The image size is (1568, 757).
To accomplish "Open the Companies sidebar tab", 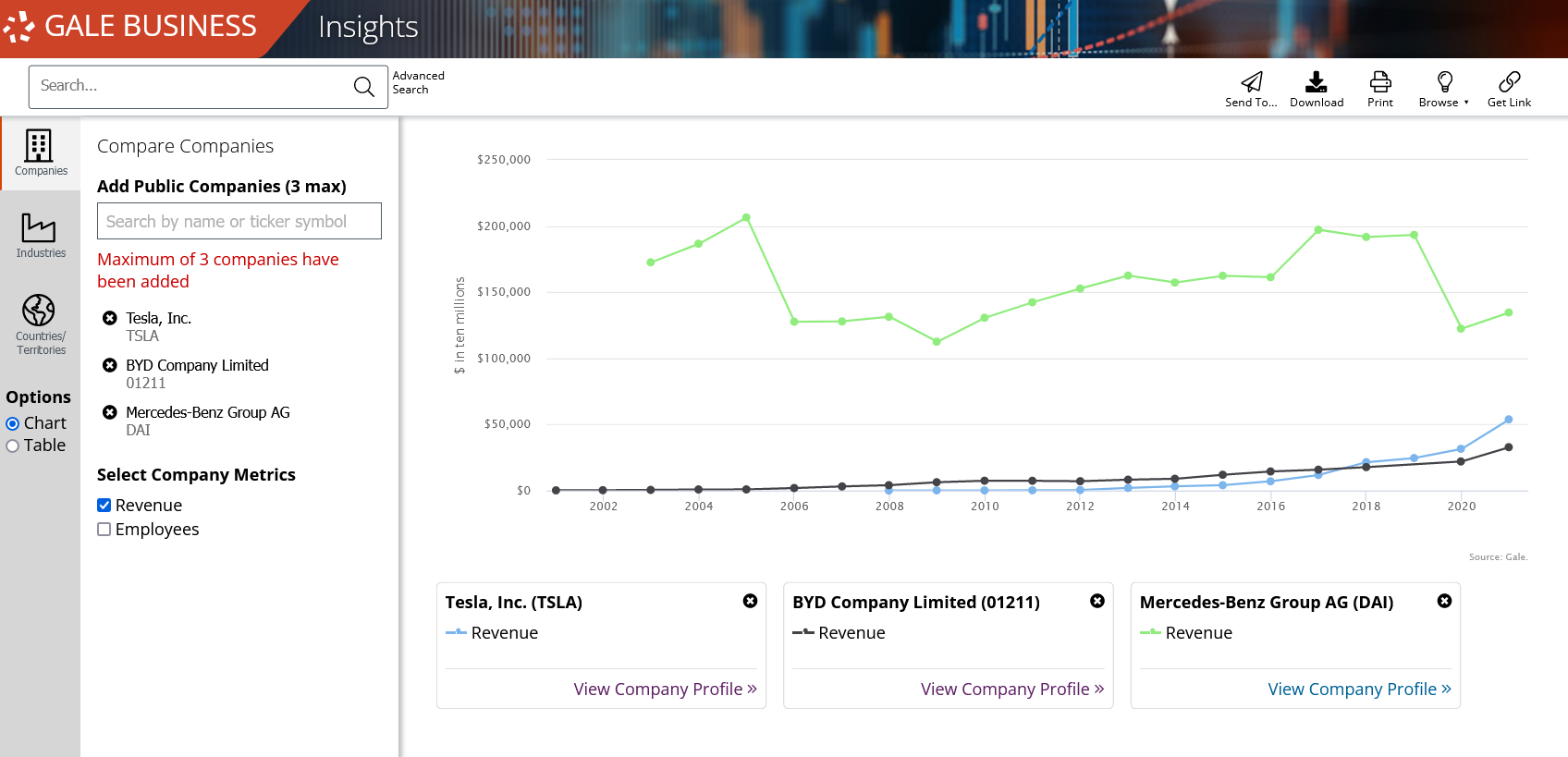I will pyautogui.click(x=41, y=153).
